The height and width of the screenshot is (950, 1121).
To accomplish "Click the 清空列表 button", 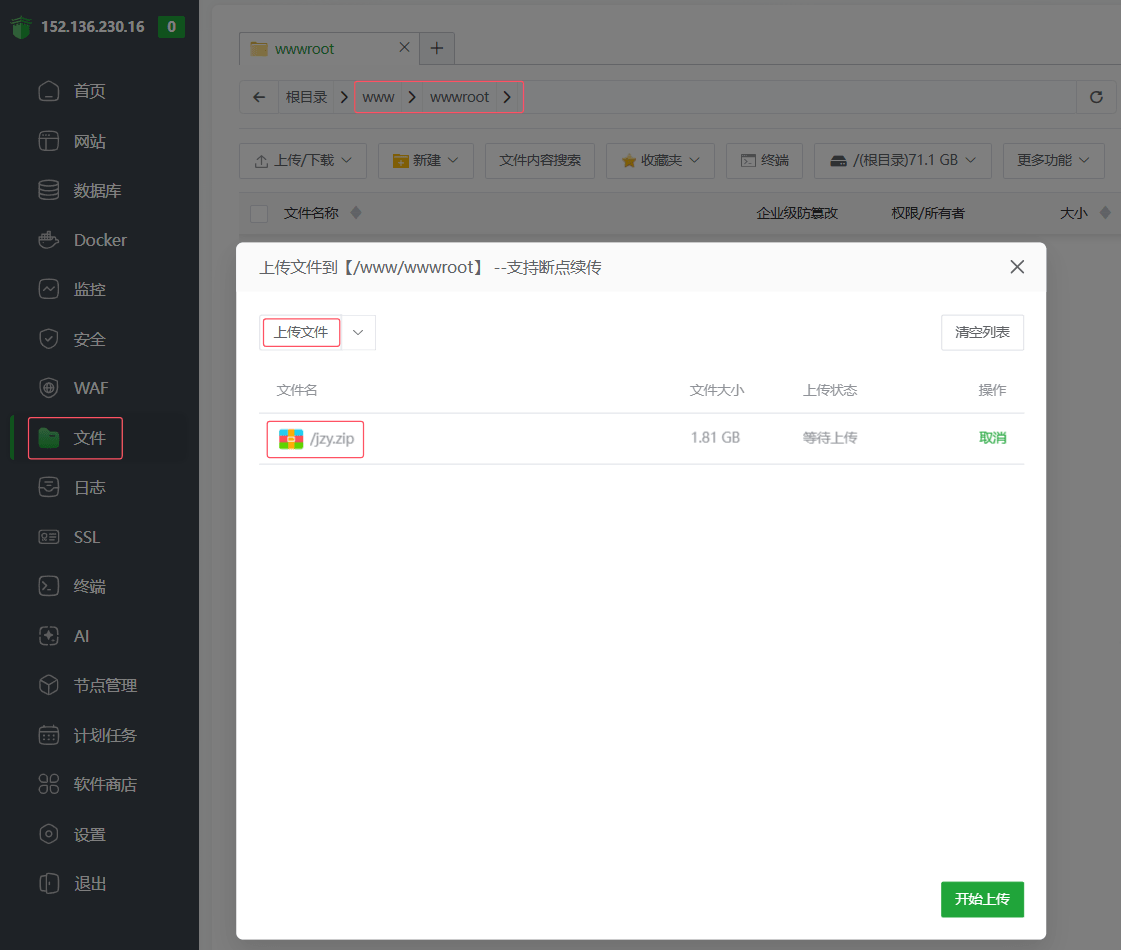I will click(982, 332).
